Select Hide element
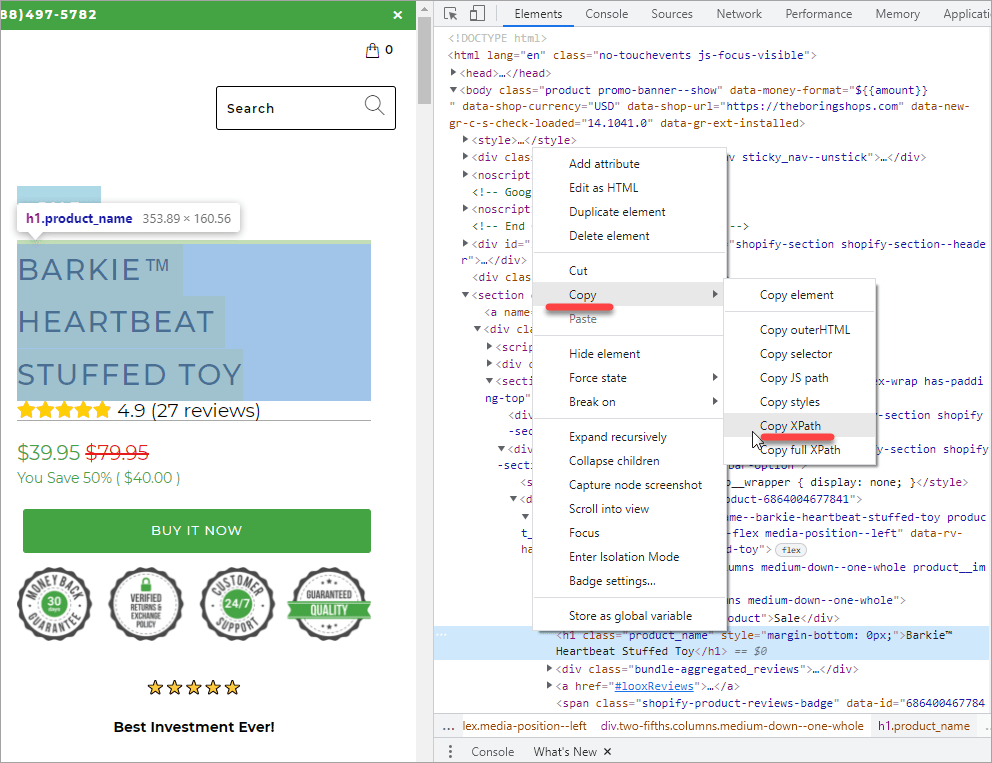 pos(629,354)
